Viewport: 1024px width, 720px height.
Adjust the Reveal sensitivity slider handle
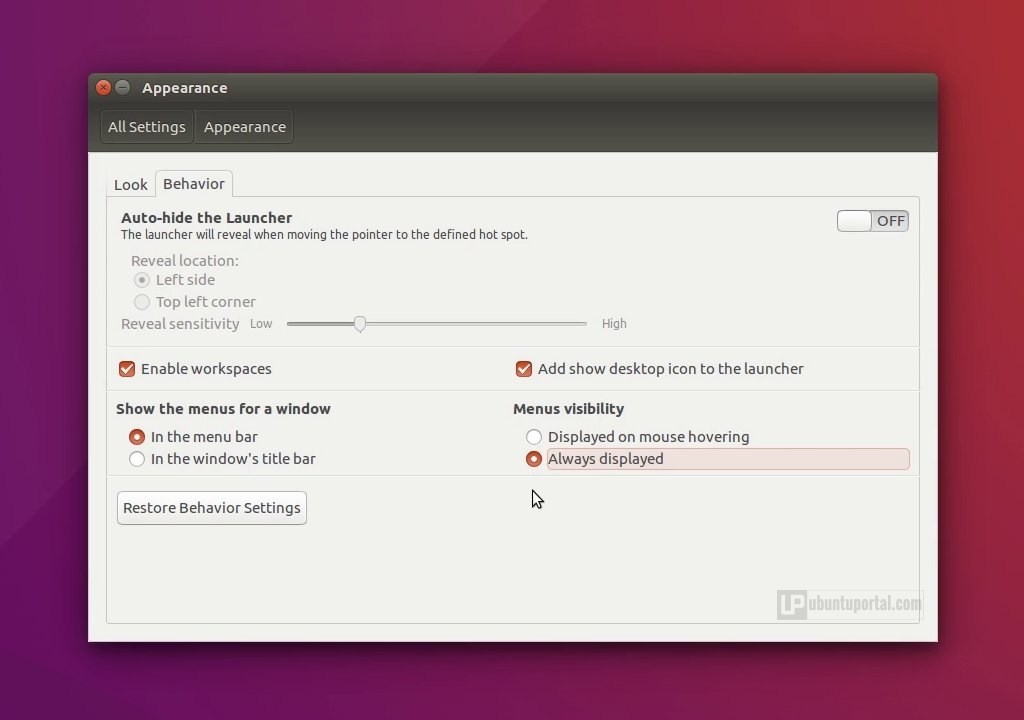pos(360,323)
